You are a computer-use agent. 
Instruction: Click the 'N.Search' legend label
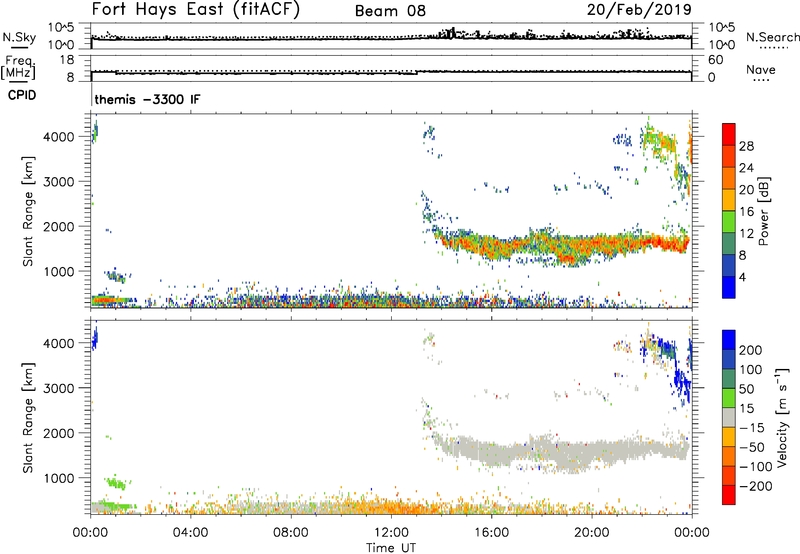point(772,37)
